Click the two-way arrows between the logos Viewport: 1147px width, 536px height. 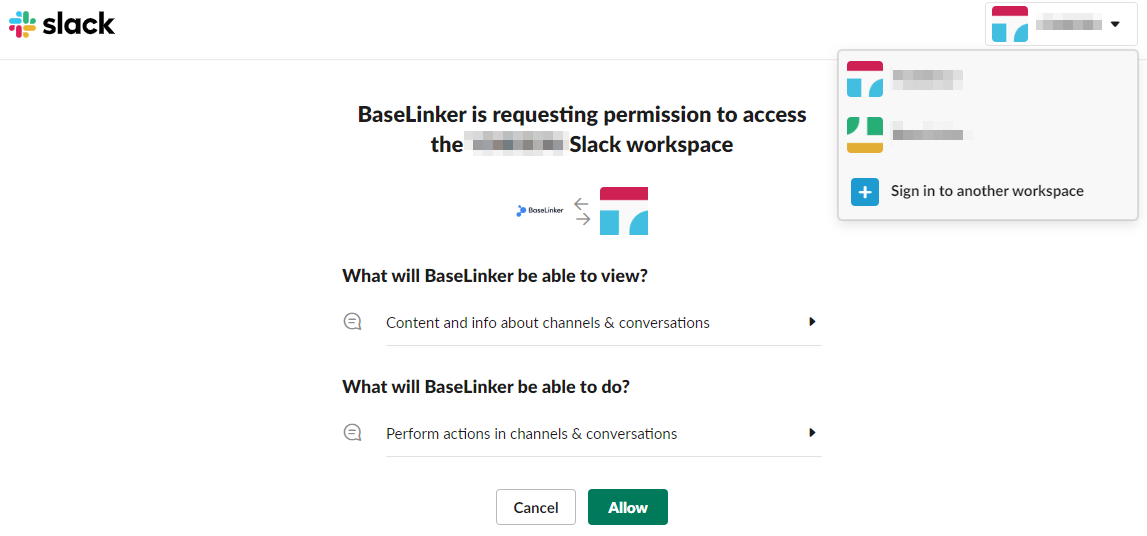tap(582, 210)
